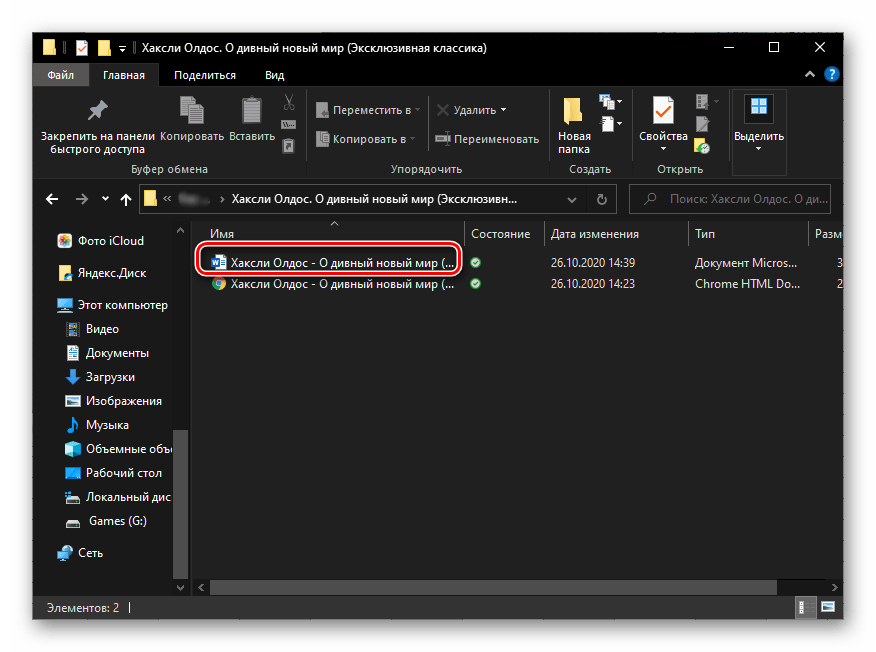
Task: Switch to the Главная tab
Action: pos(123,75)
